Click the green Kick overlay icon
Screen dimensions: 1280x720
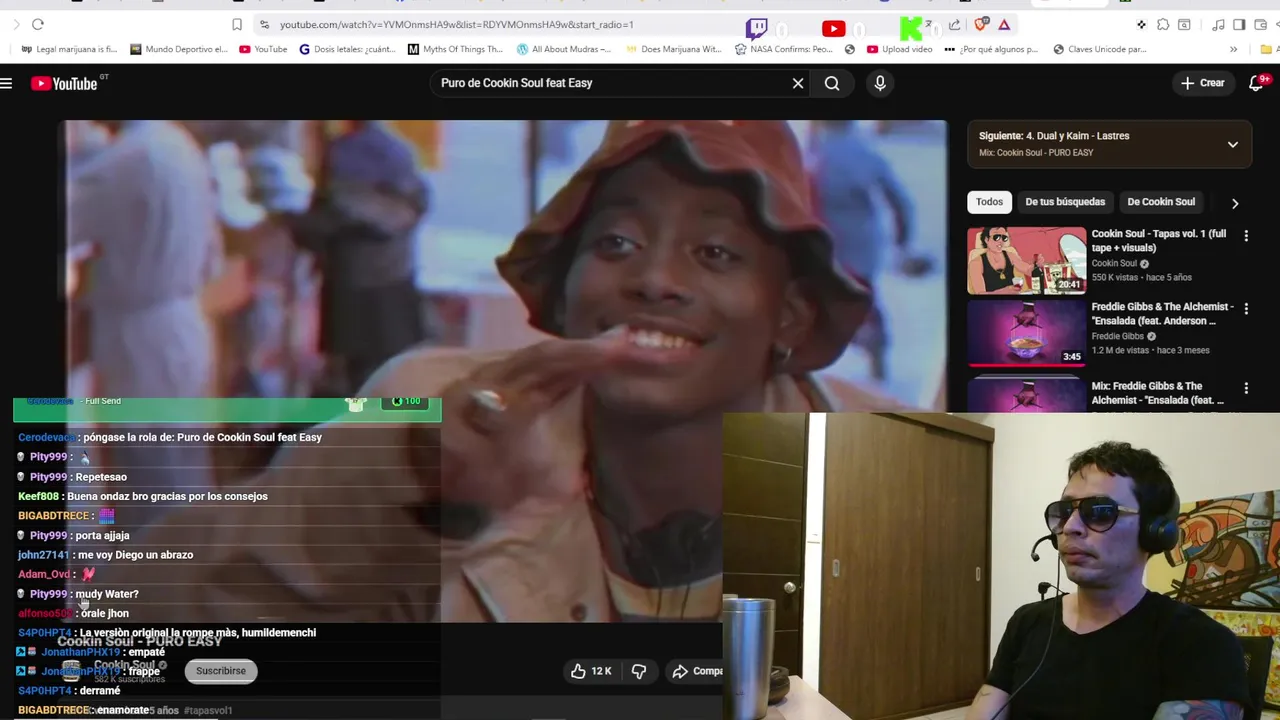(x=910, y=28)
